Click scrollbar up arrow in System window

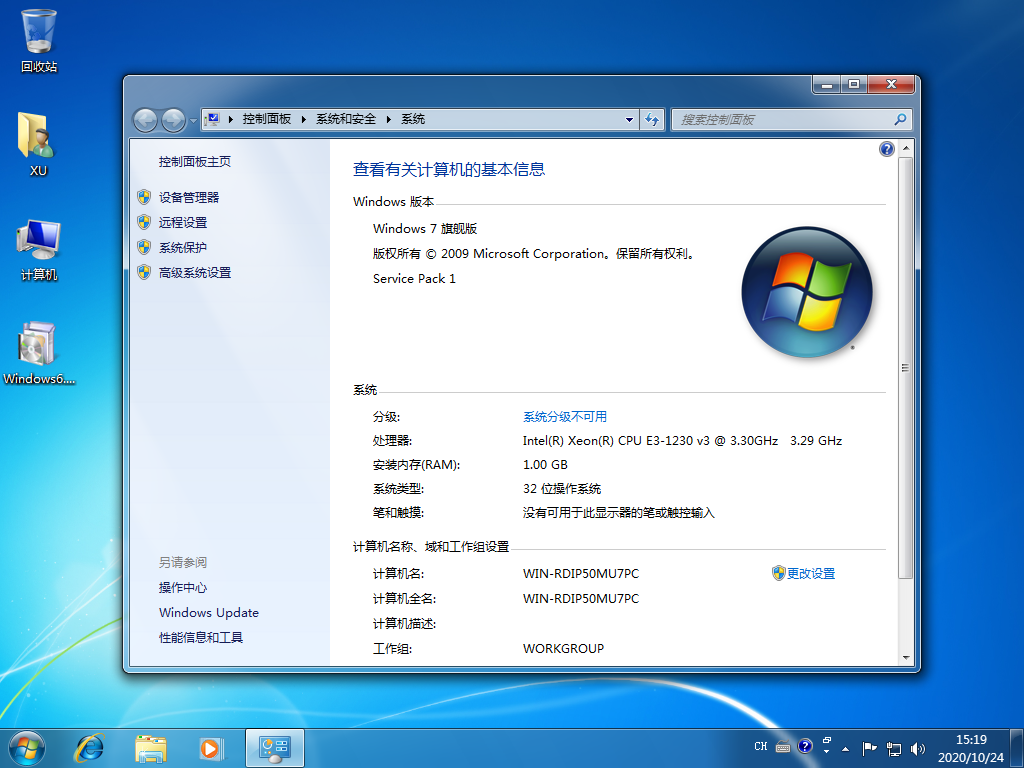906,148
